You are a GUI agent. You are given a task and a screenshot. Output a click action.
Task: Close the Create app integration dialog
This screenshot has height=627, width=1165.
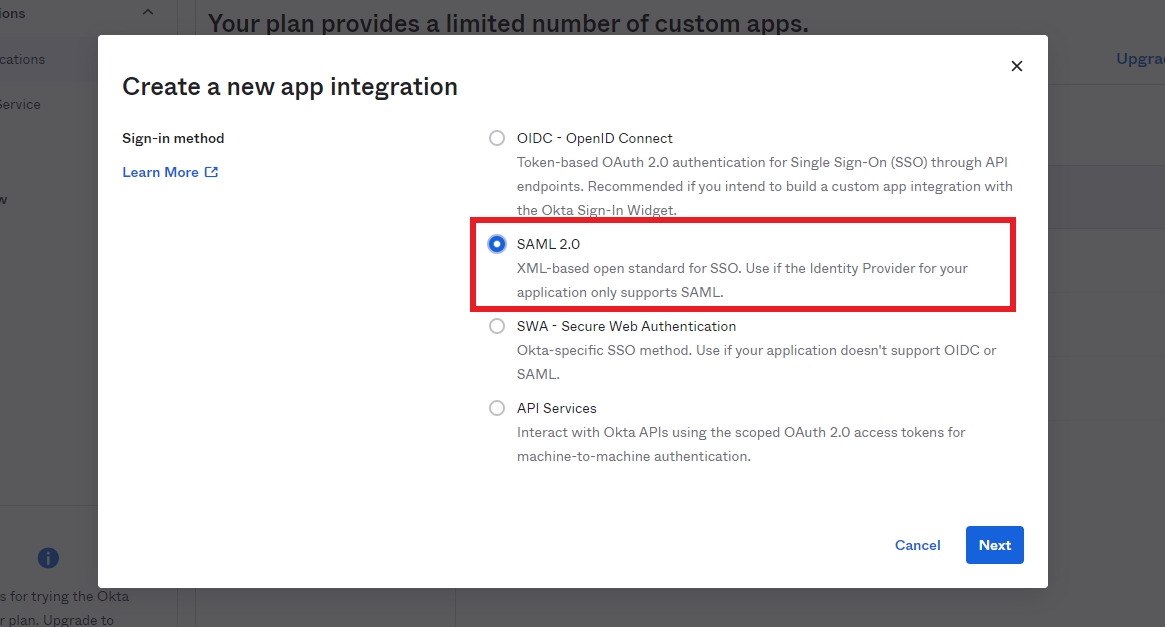coord(1016,66)
